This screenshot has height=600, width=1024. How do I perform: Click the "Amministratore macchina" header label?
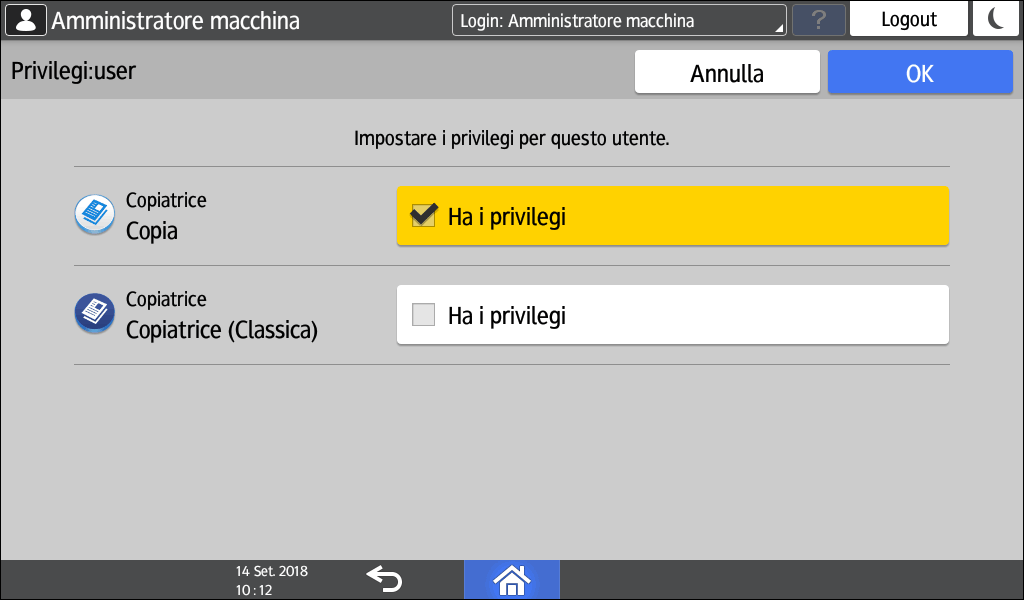175,20
